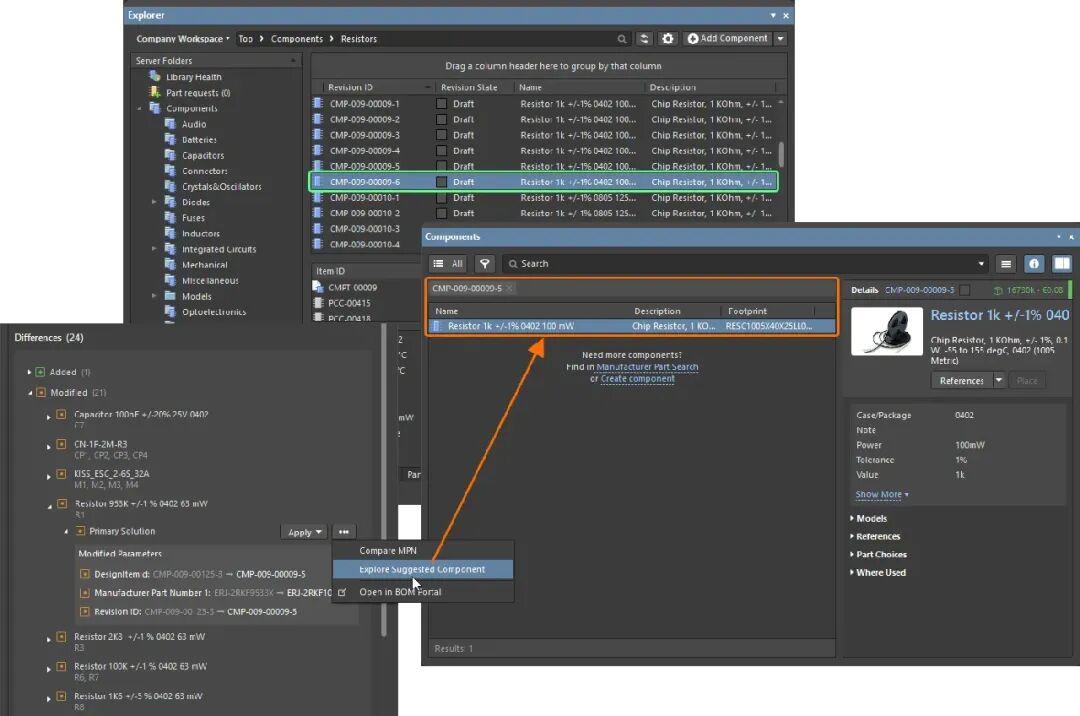
Task: Open the Company Workspace dropdown
Action: 183,39
